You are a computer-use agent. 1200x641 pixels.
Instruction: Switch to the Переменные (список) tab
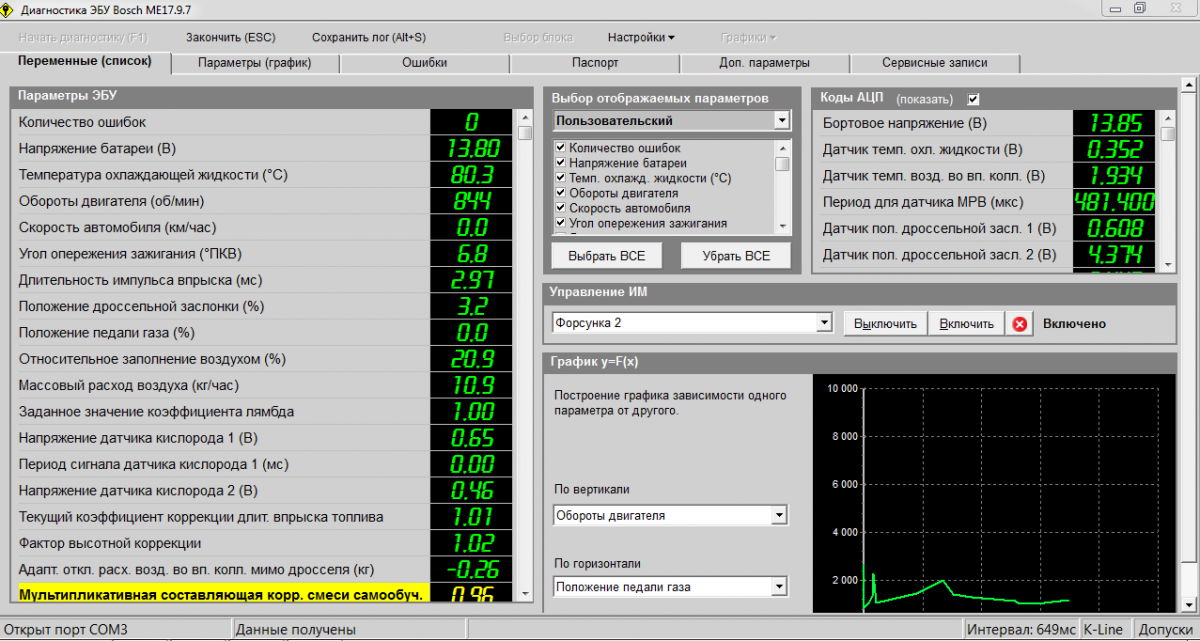pos(85,62)
